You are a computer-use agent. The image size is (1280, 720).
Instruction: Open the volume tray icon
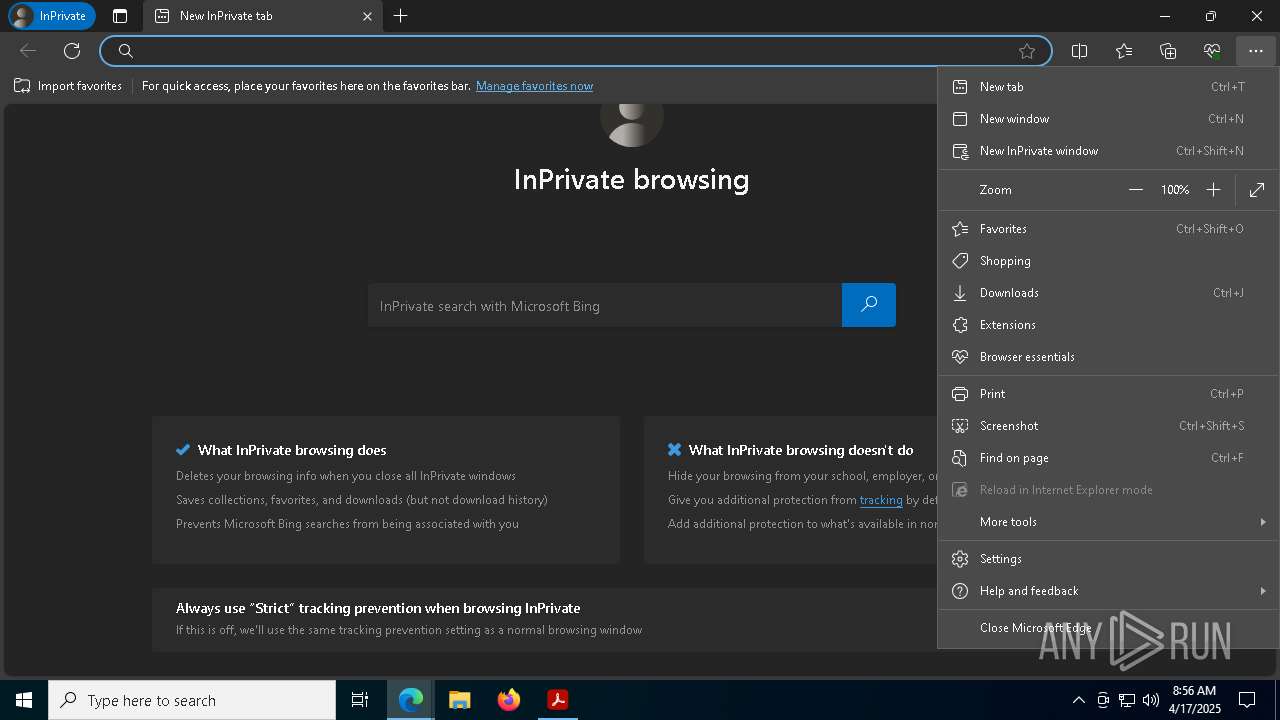(1150, 700)
